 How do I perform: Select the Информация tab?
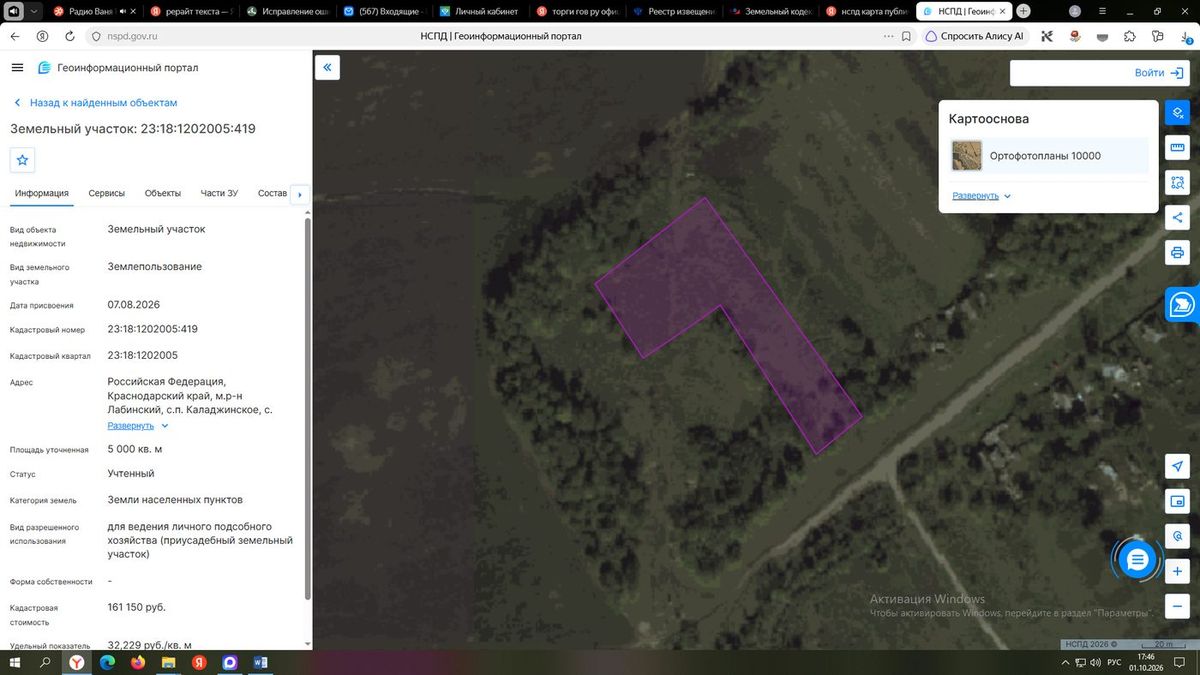click(42, 193)
